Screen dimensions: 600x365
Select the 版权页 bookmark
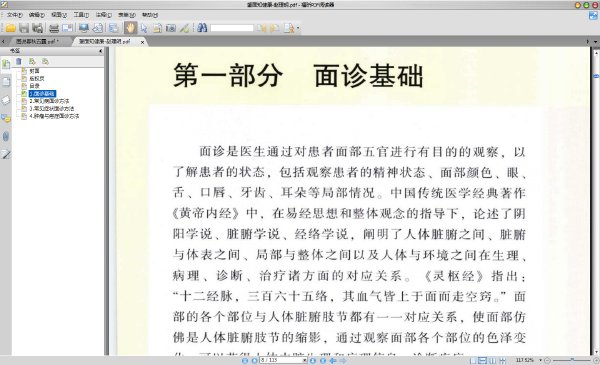[37, 78]
